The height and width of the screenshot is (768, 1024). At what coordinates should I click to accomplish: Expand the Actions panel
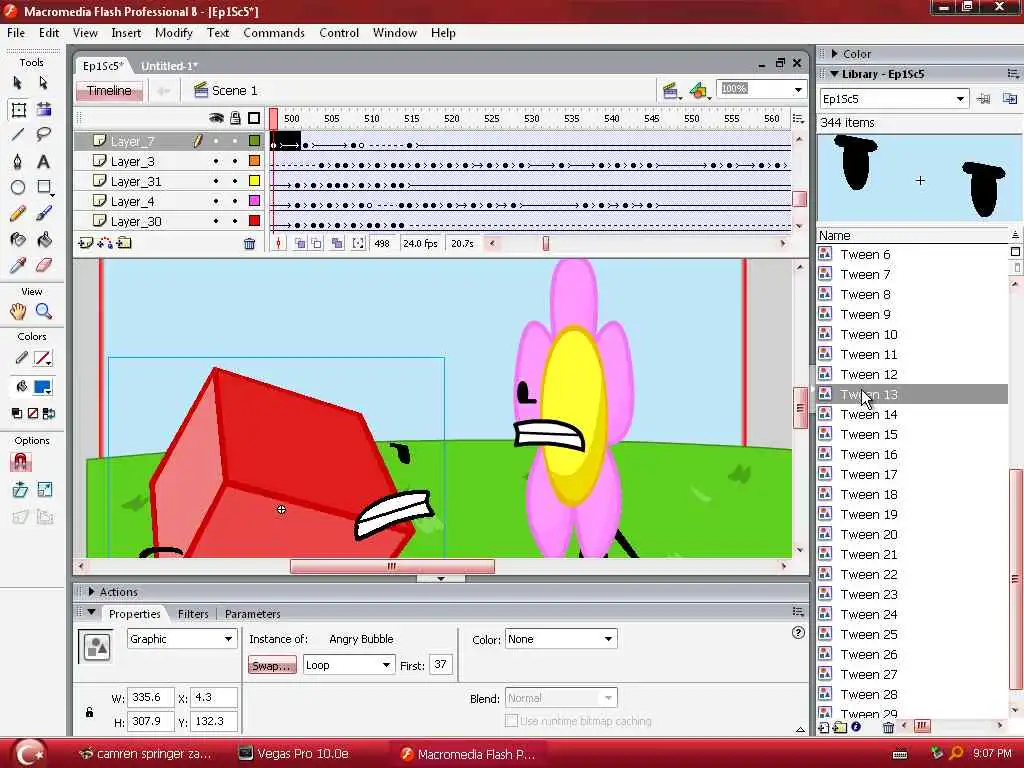click(x=91, y=592)
